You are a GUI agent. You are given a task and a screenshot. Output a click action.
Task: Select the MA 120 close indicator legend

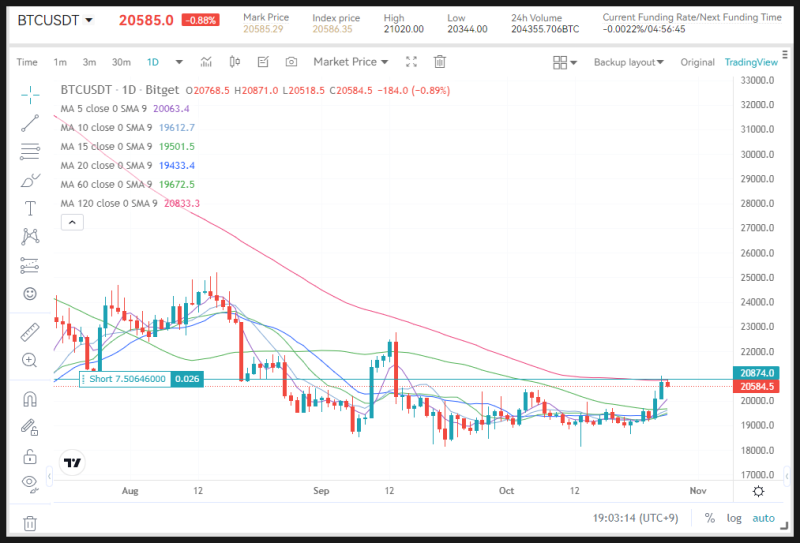click(130, 203)
